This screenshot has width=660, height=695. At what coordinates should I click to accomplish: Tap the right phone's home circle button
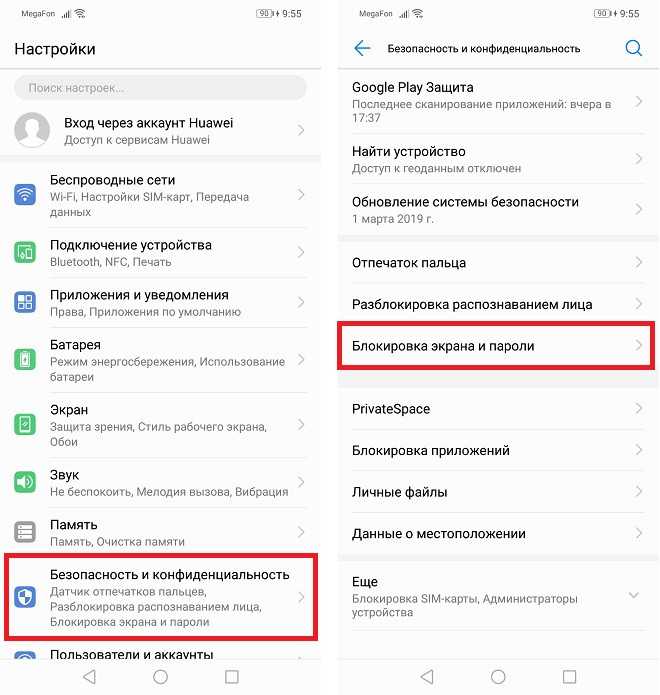click(498, 676)
